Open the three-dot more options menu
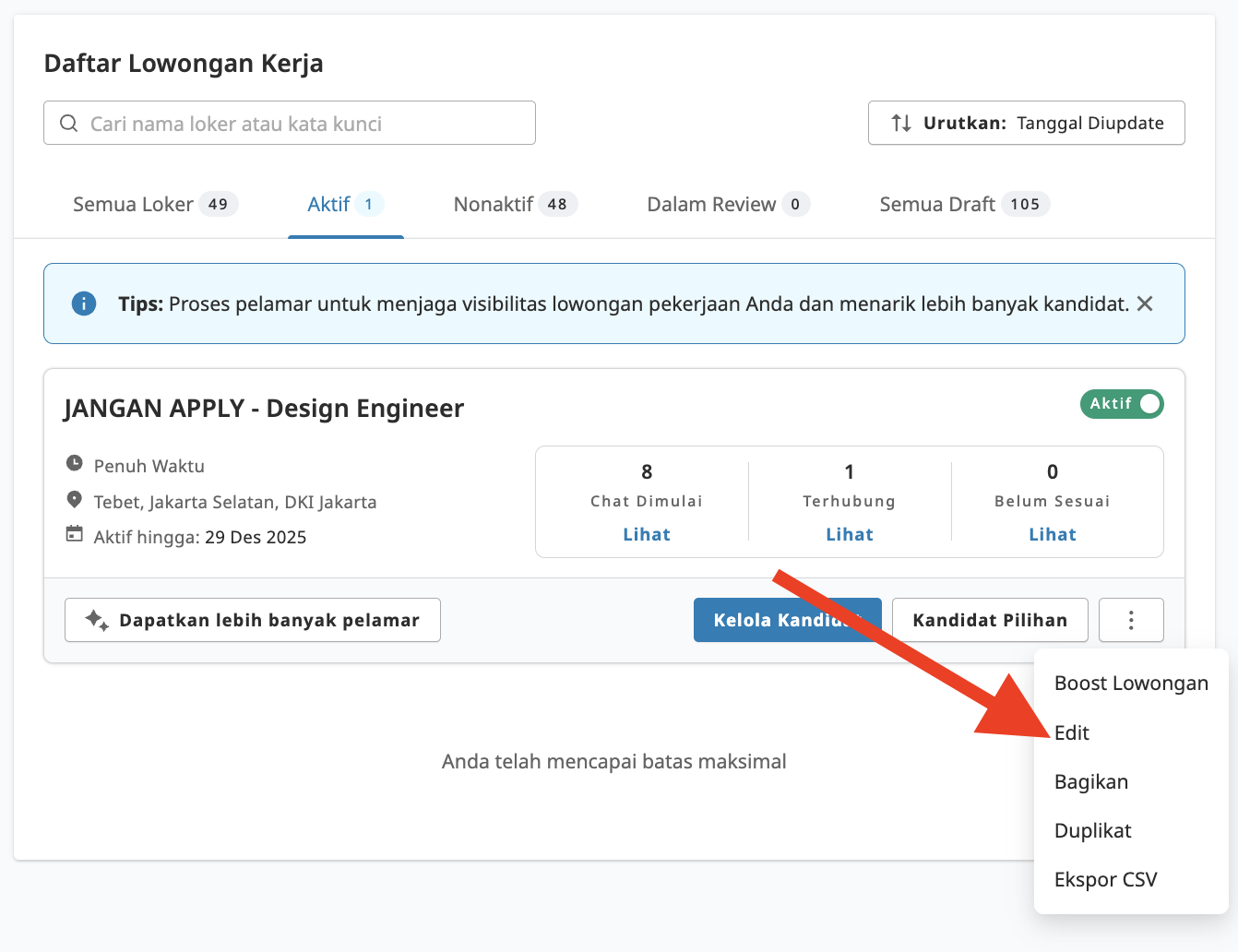This screenshot has width=1238, height=952. [x=1131, y=620]
